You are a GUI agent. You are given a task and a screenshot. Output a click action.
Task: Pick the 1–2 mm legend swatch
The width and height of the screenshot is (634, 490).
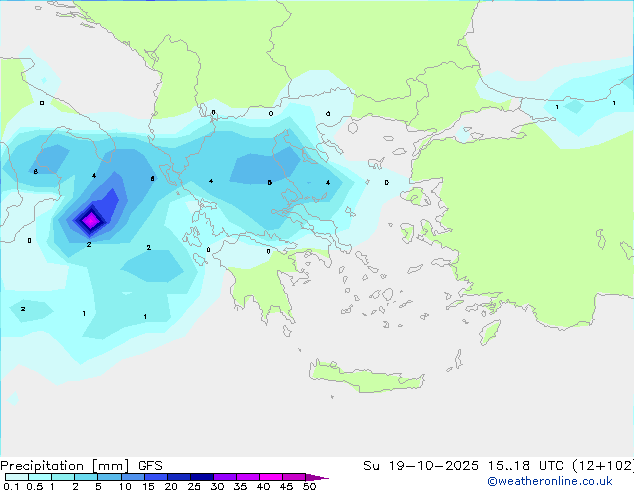point(63,477)
